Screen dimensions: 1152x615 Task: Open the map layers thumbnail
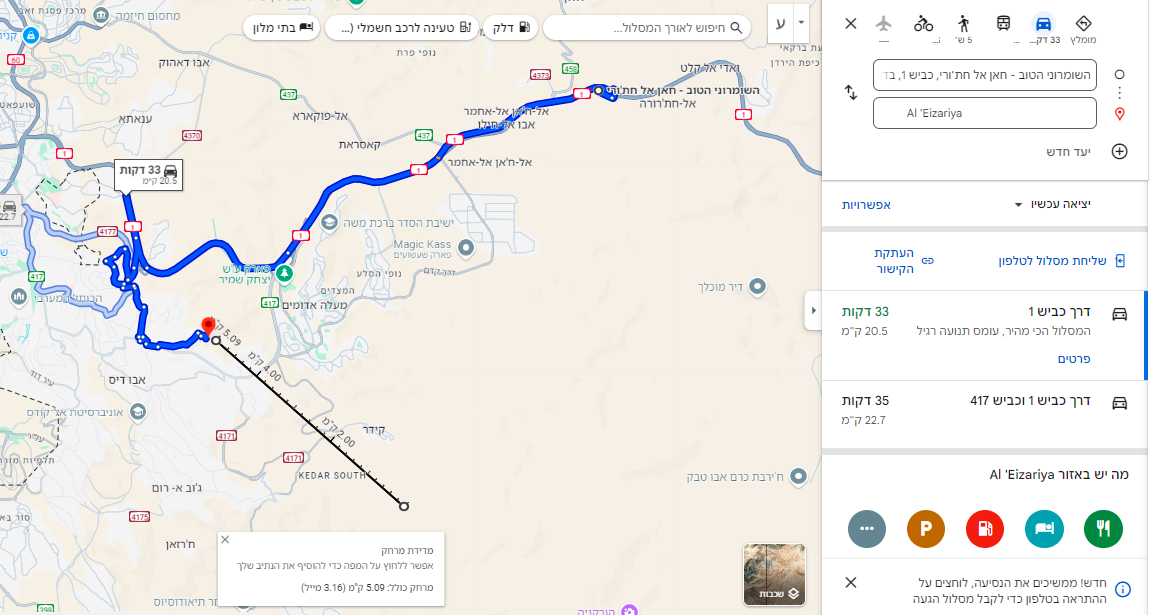click(x=774, y=575)
